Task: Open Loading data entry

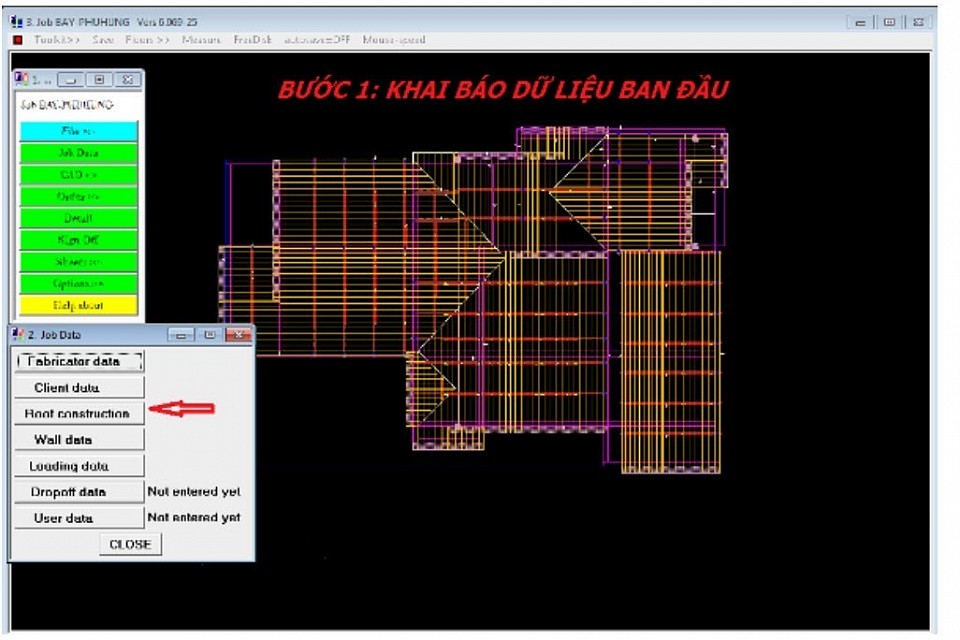Action: 78,466
